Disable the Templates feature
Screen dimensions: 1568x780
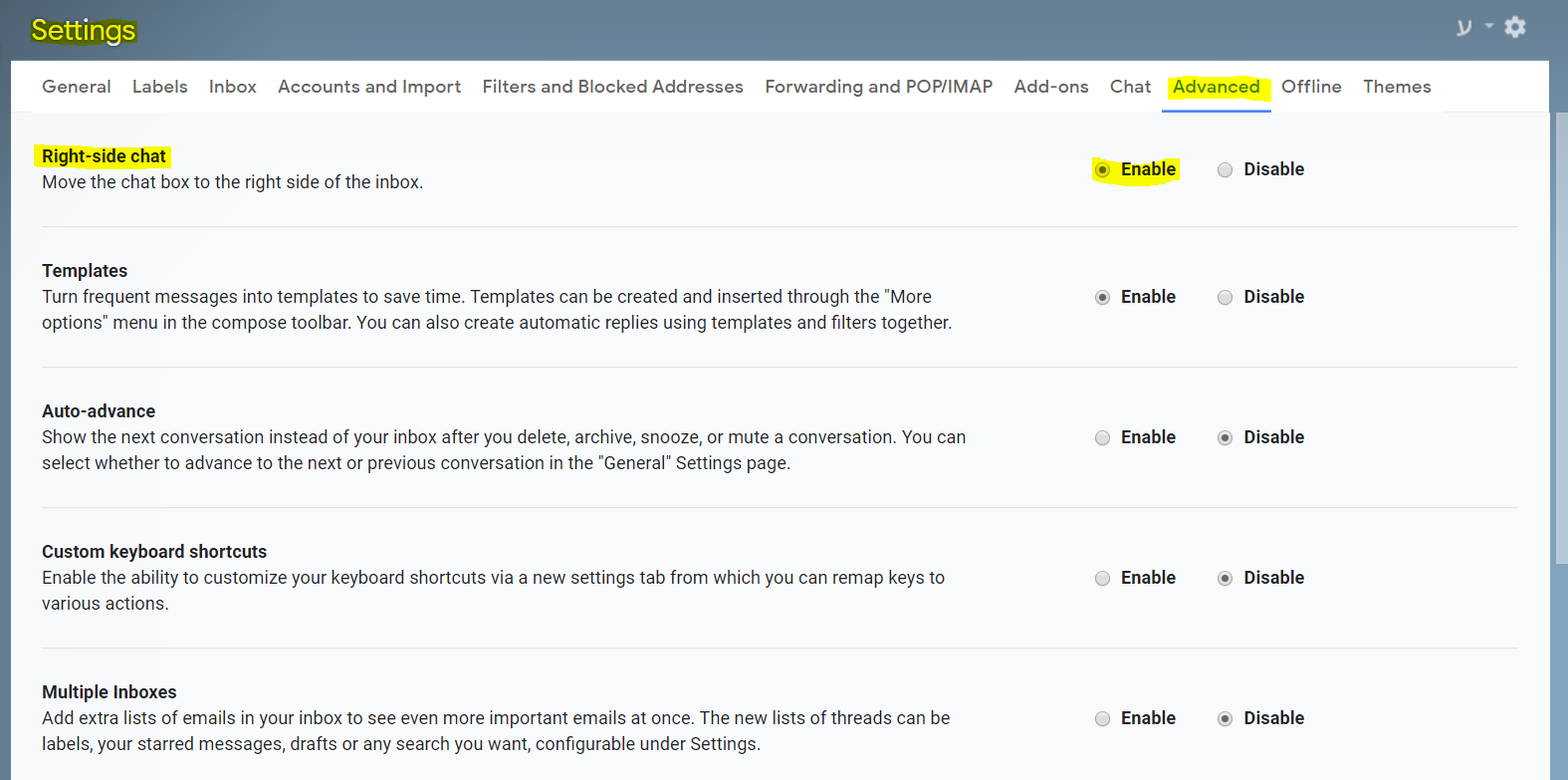click(x=1226, y=298)
